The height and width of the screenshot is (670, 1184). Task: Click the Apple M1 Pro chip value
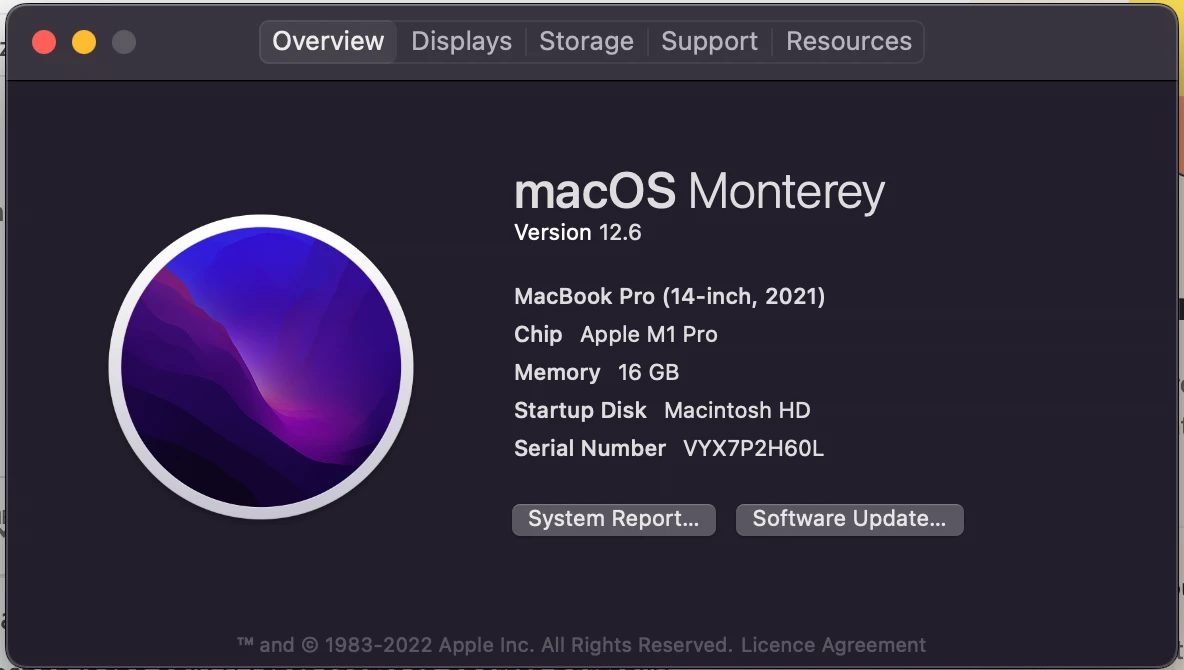click(x=649, y=335)
